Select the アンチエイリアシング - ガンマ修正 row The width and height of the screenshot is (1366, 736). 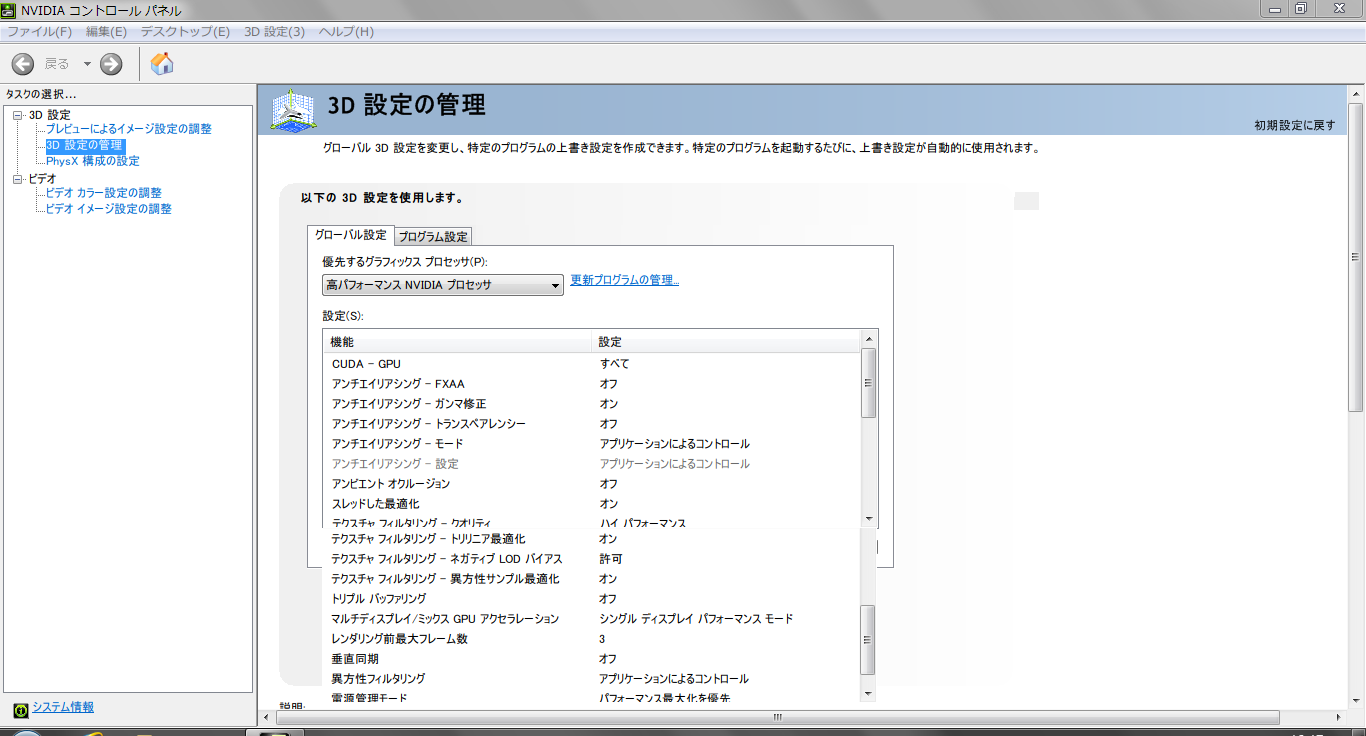click(592, 404)
